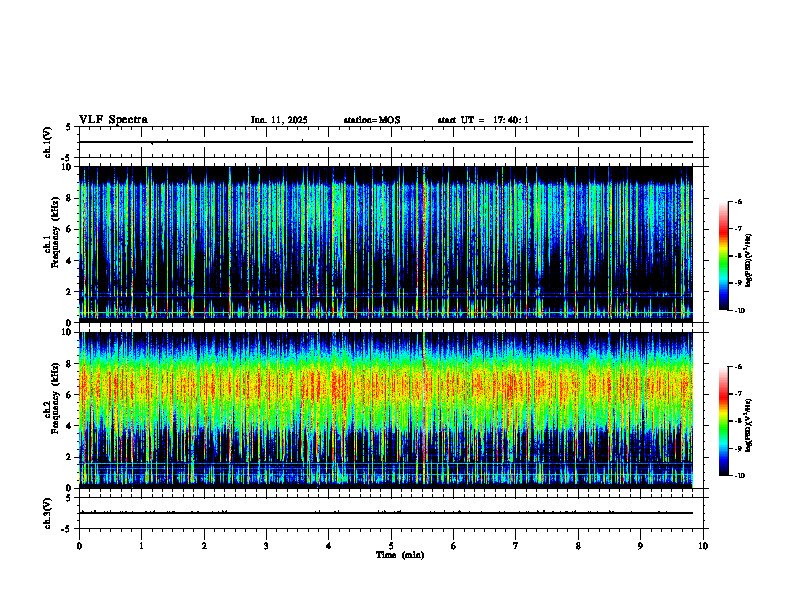Image resolution: width=792 pixels, height=612 pixels.
Task: Click the "2" kHz tick on ch.2 axis
Action: (x=70, y=457)
